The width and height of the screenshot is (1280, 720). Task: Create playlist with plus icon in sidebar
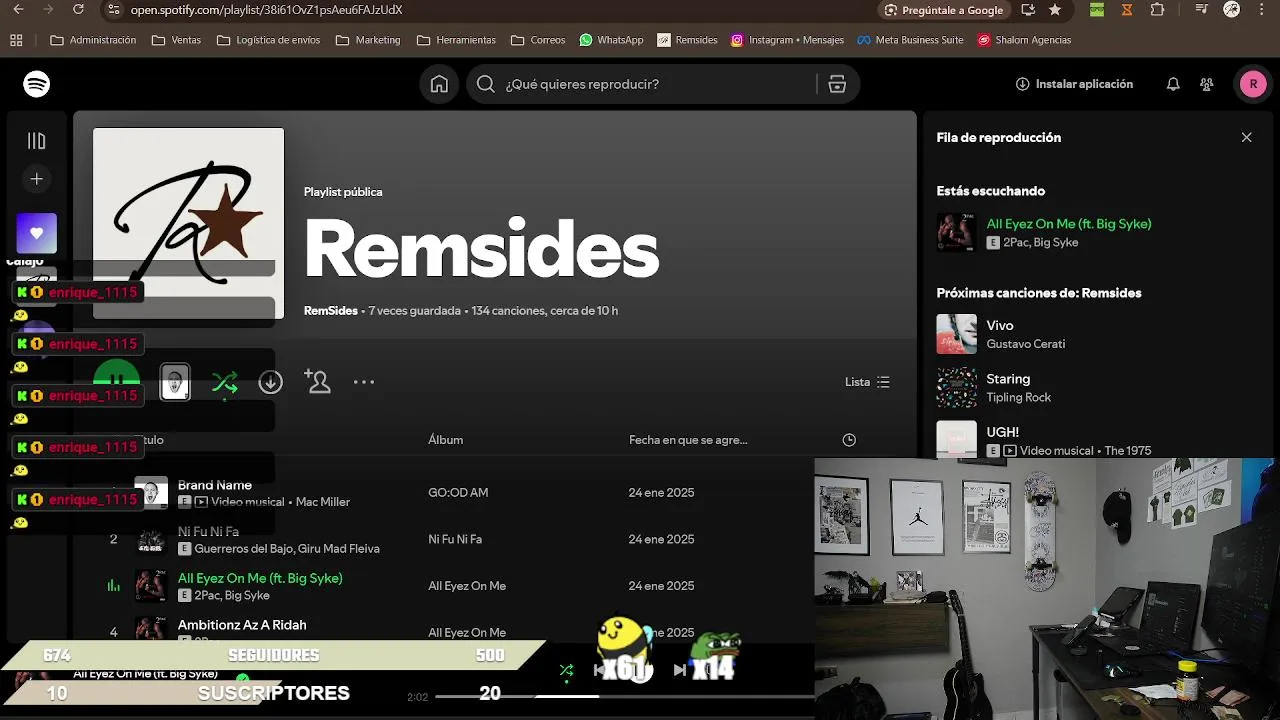(x=37, y=179)
